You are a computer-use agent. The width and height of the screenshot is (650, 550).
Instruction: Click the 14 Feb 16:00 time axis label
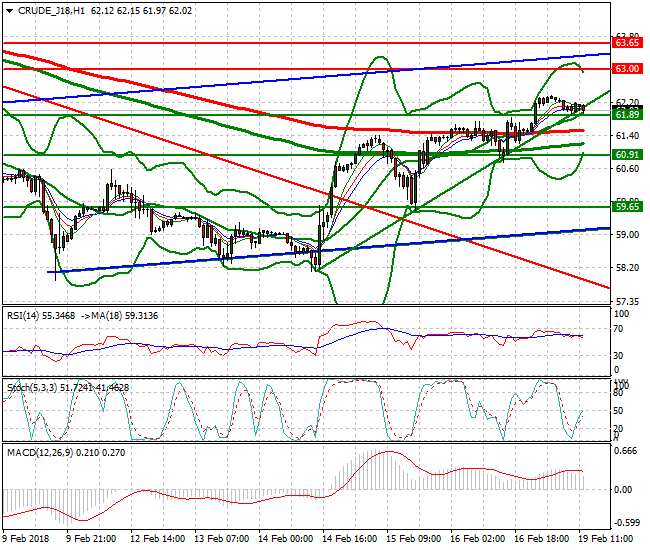pos(349,539)
